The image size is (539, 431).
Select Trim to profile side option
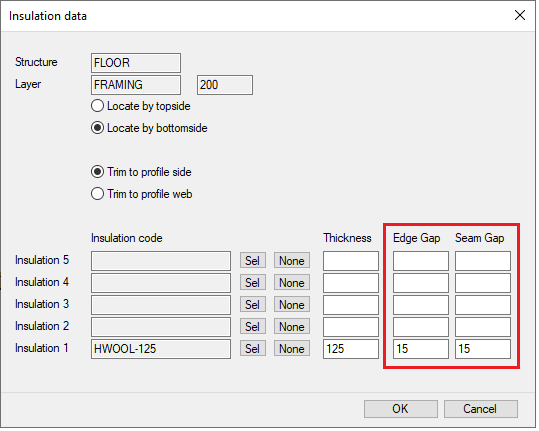coord(141,172)
